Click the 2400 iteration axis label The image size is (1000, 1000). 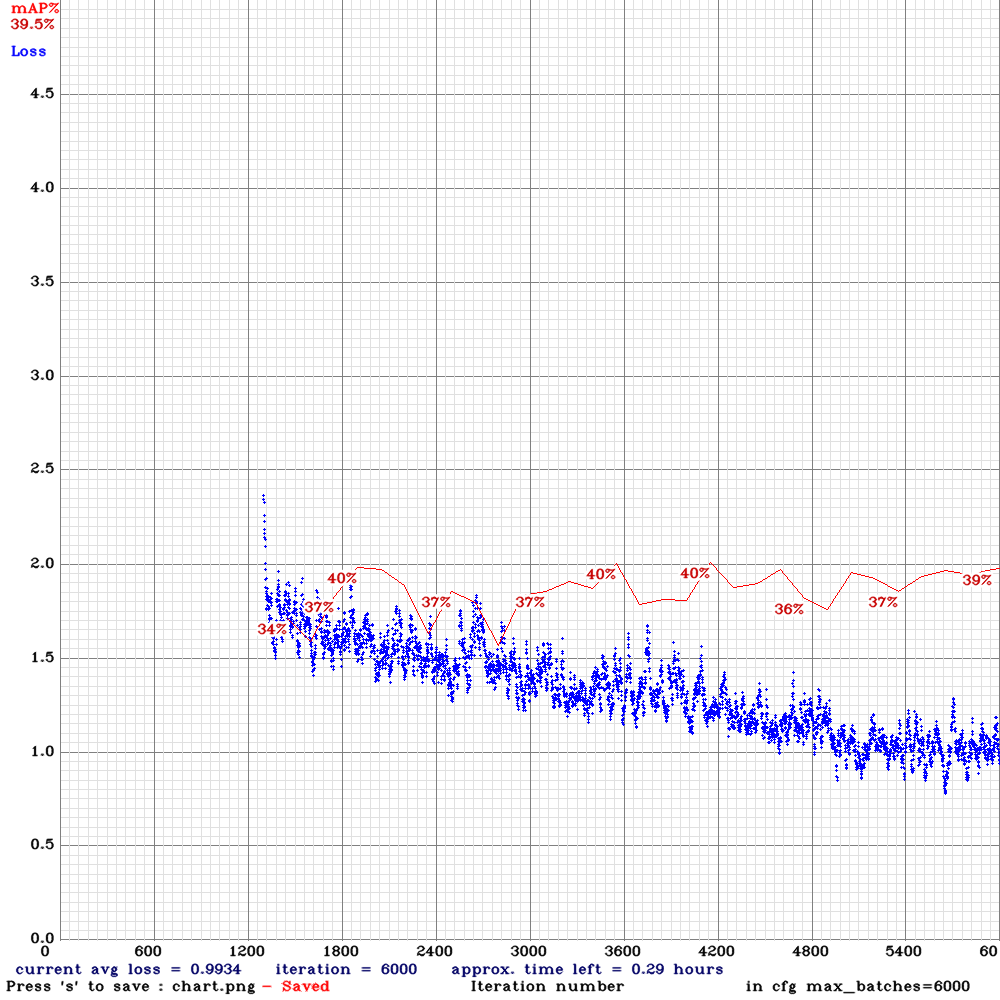[434, 951]
